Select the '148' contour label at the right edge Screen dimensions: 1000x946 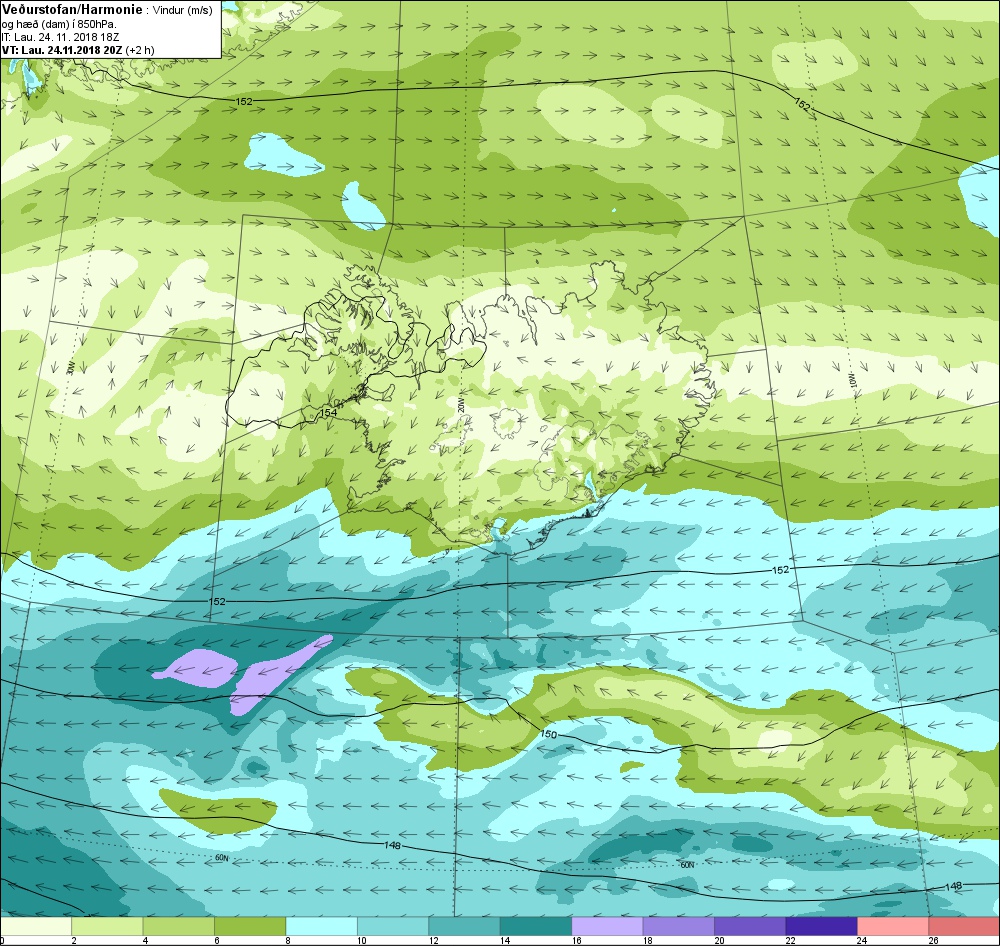(953, 886)
